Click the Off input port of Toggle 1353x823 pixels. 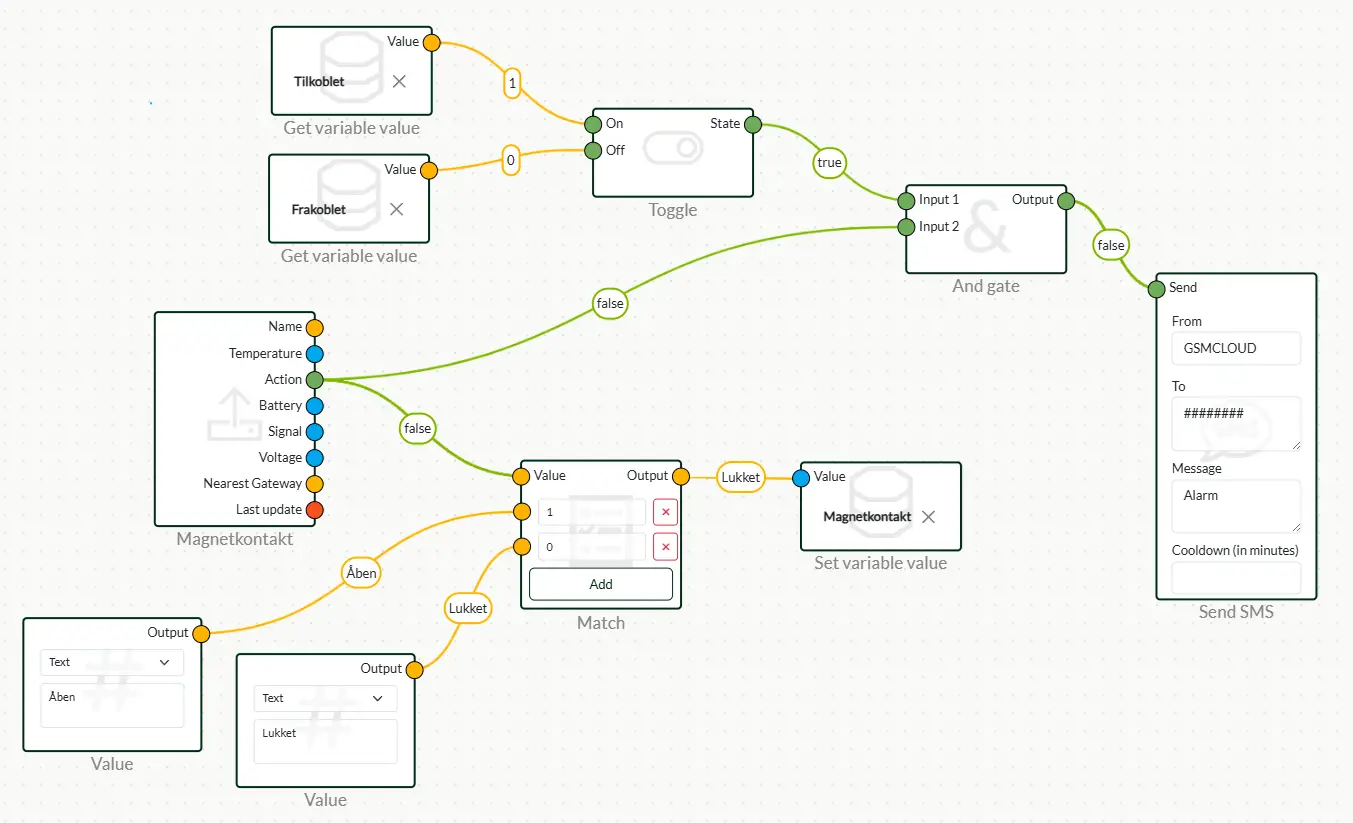click(x=594, y=151)
